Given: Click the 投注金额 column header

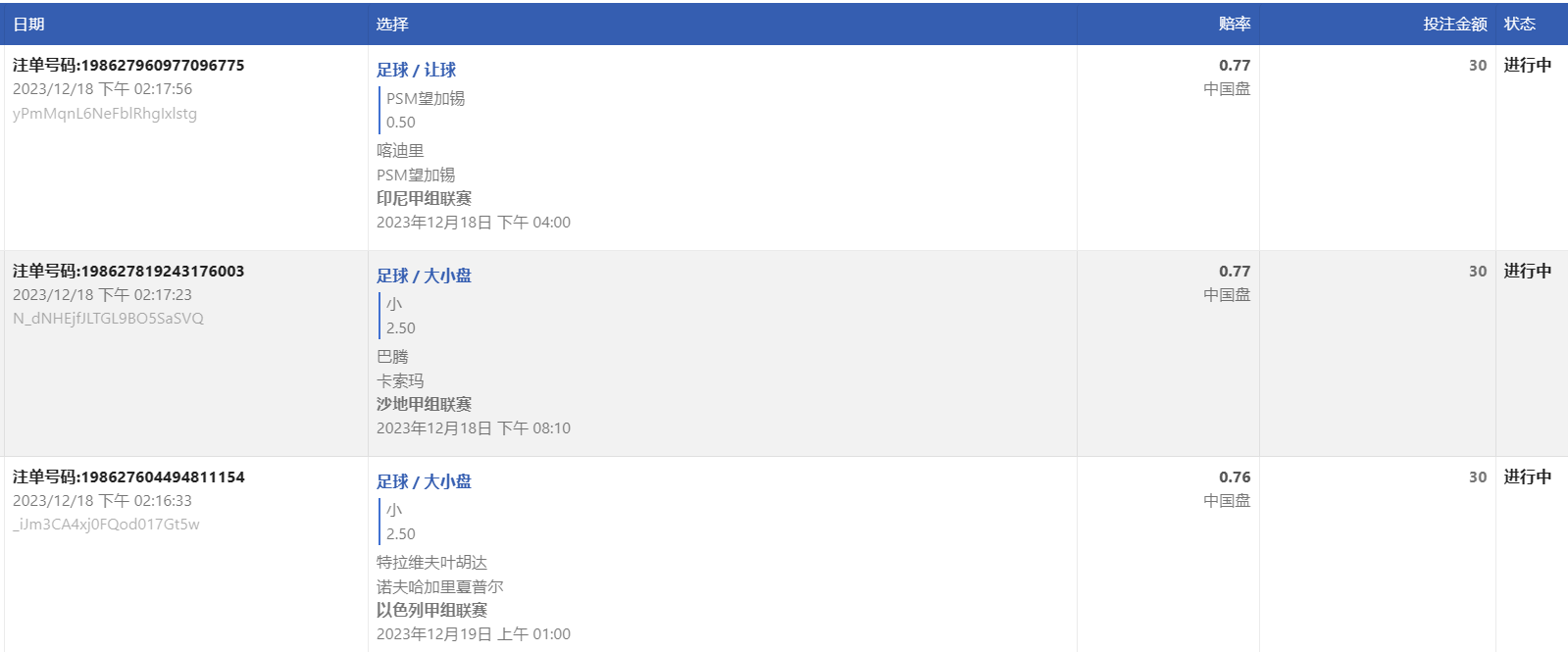Looking at the screenshot, I should (x=1455, y=25).
